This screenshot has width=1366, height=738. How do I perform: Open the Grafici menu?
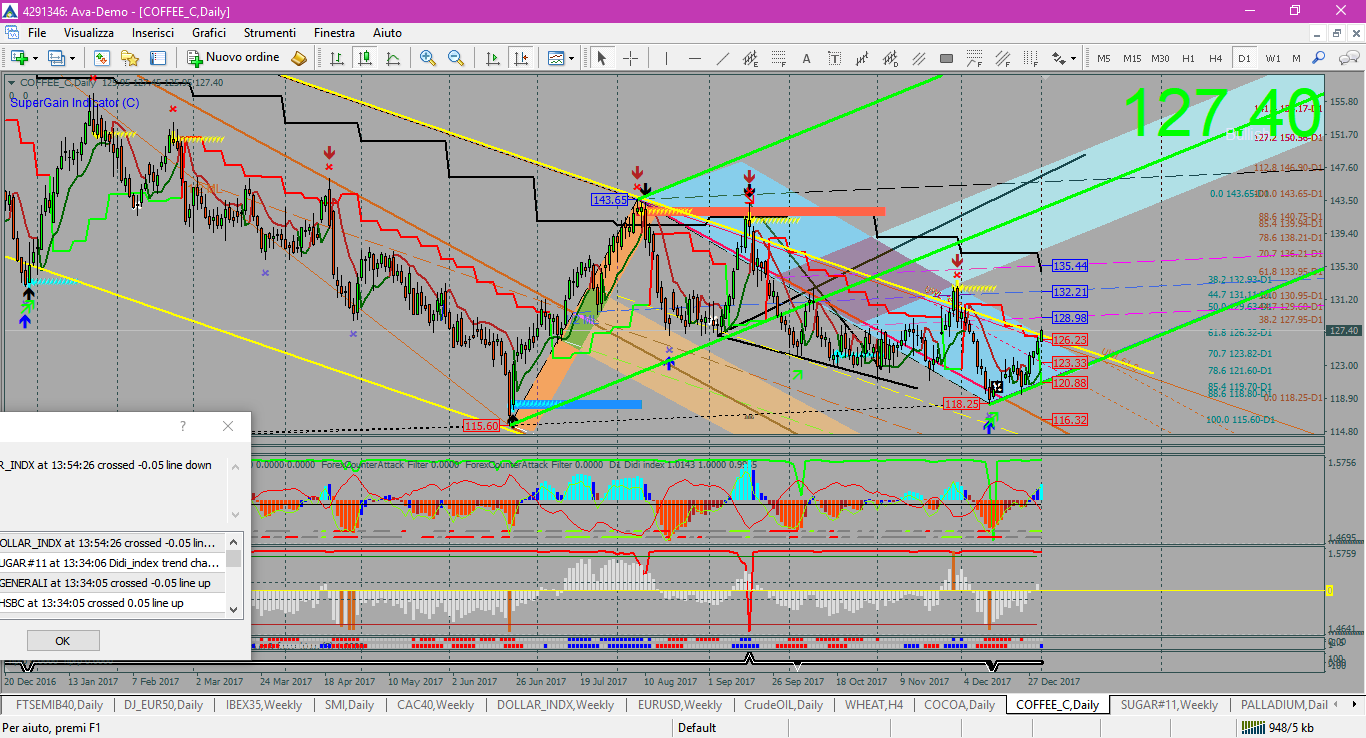point(209,33)
